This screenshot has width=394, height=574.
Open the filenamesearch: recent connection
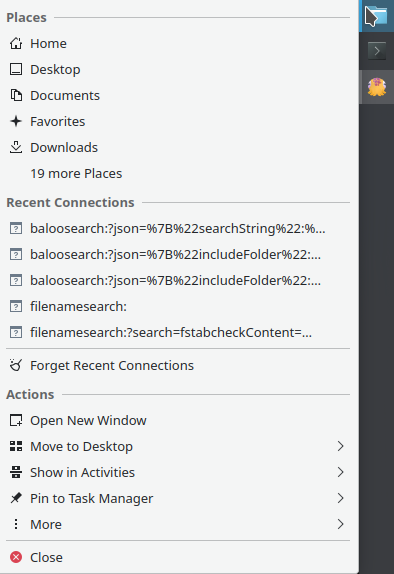tap(178, 306)
